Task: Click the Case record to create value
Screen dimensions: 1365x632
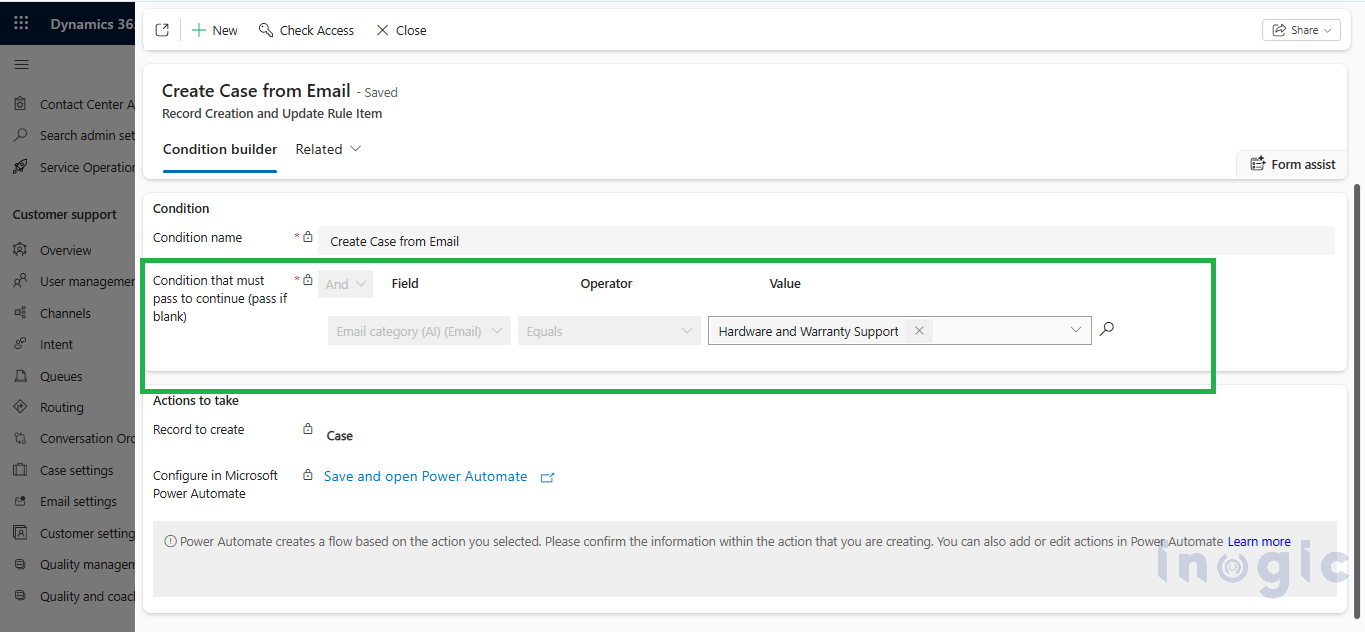Action: click(340, 436)
